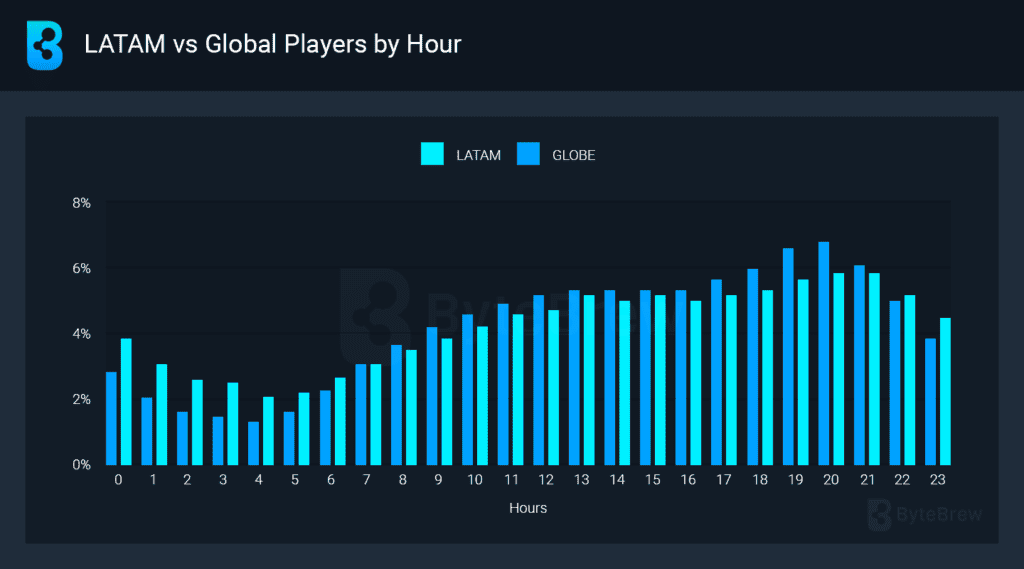Select the shortest GLOBE bar at hour 4

tap(254, 443)
